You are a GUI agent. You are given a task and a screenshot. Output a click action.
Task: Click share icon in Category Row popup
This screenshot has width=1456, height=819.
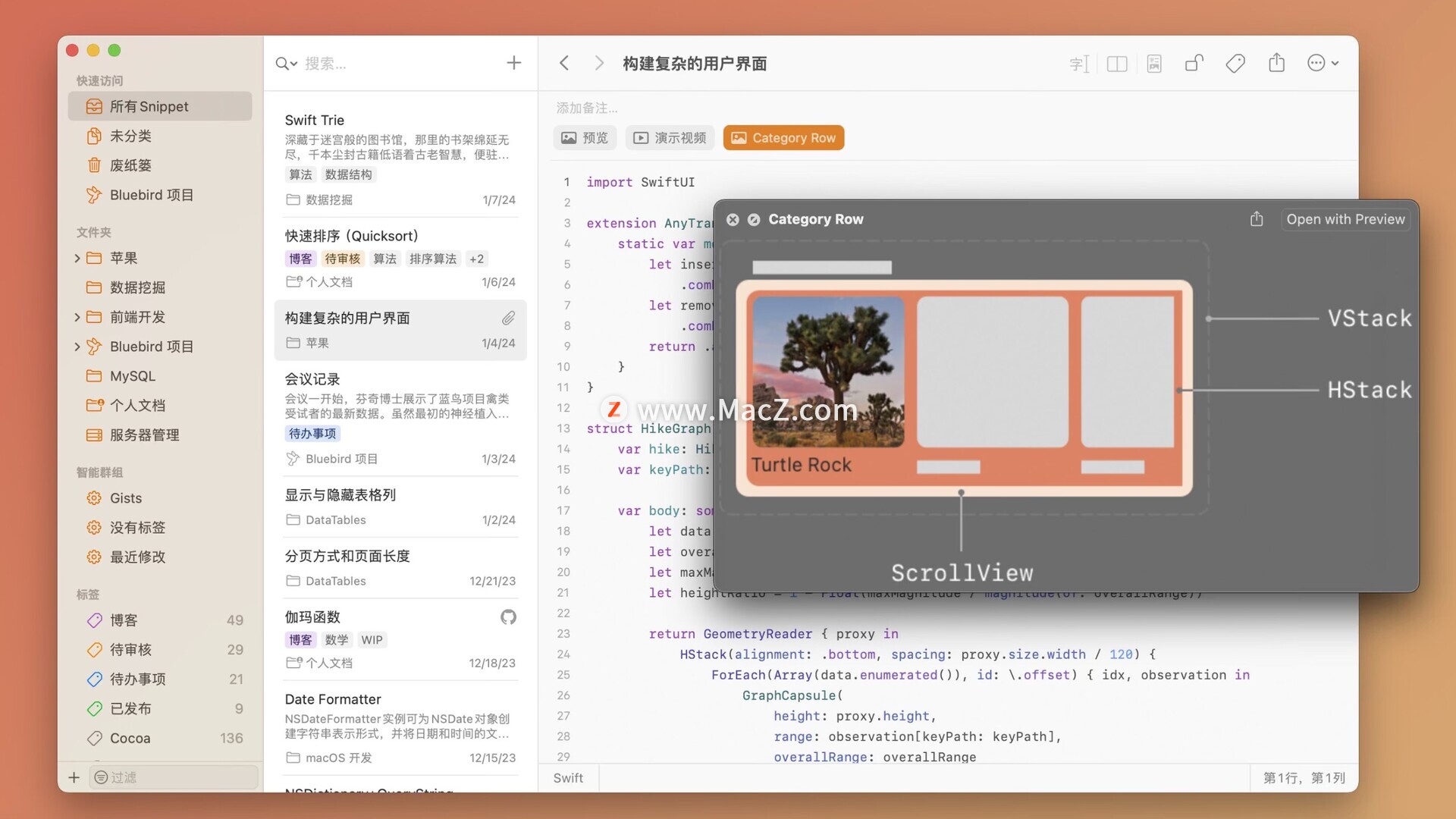click(1257, 219)
